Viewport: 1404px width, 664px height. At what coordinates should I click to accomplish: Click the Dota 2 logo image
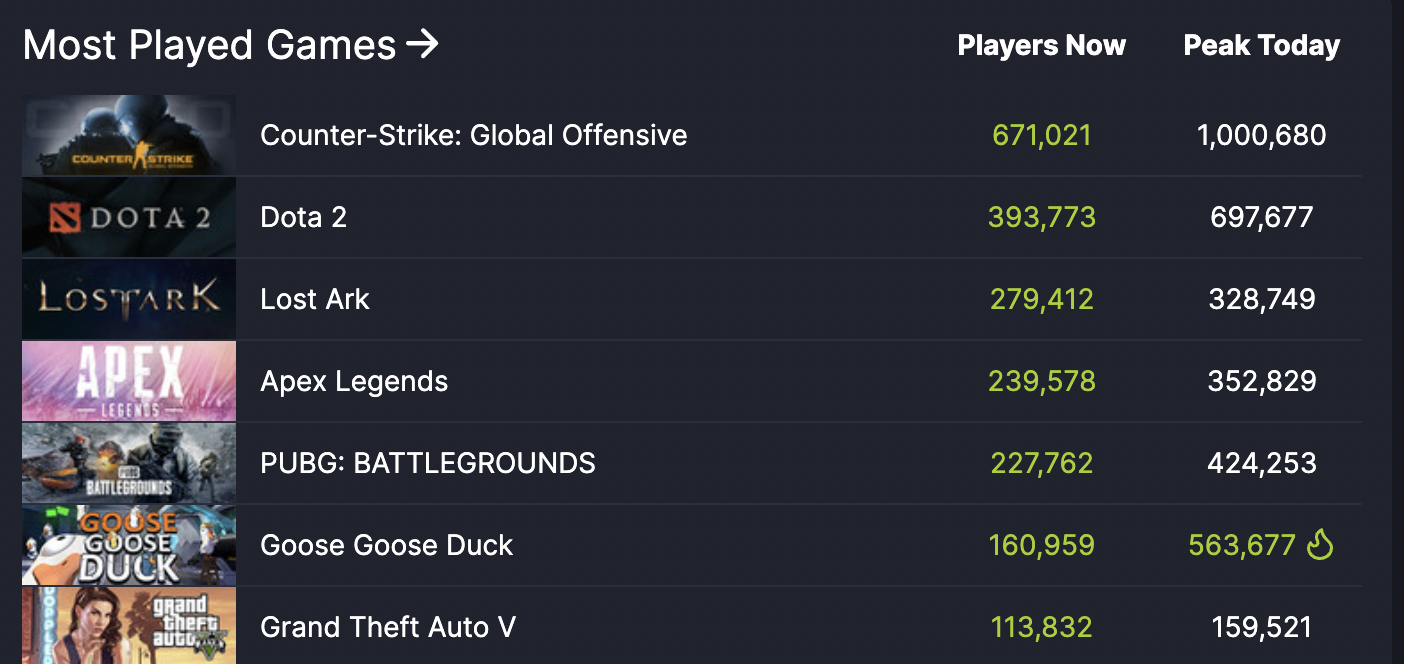click(x=129, y=218)
